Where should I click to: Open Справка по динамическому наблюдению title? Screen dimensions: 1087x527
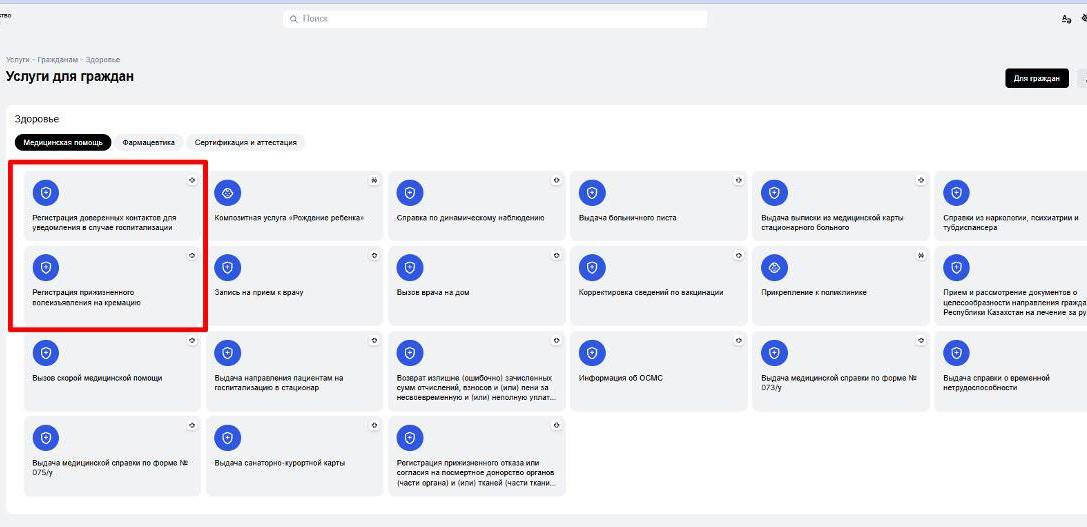coord(470,218)
